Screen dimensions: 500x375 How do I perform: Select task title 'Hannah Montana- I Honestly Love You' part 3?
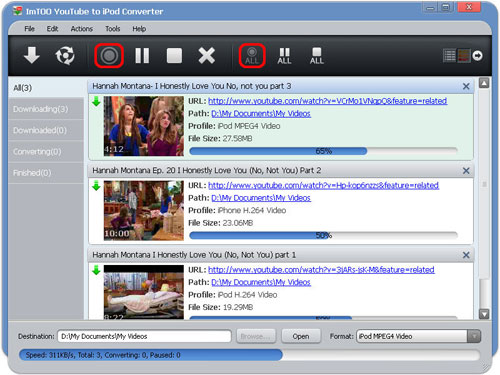(192, 86)
